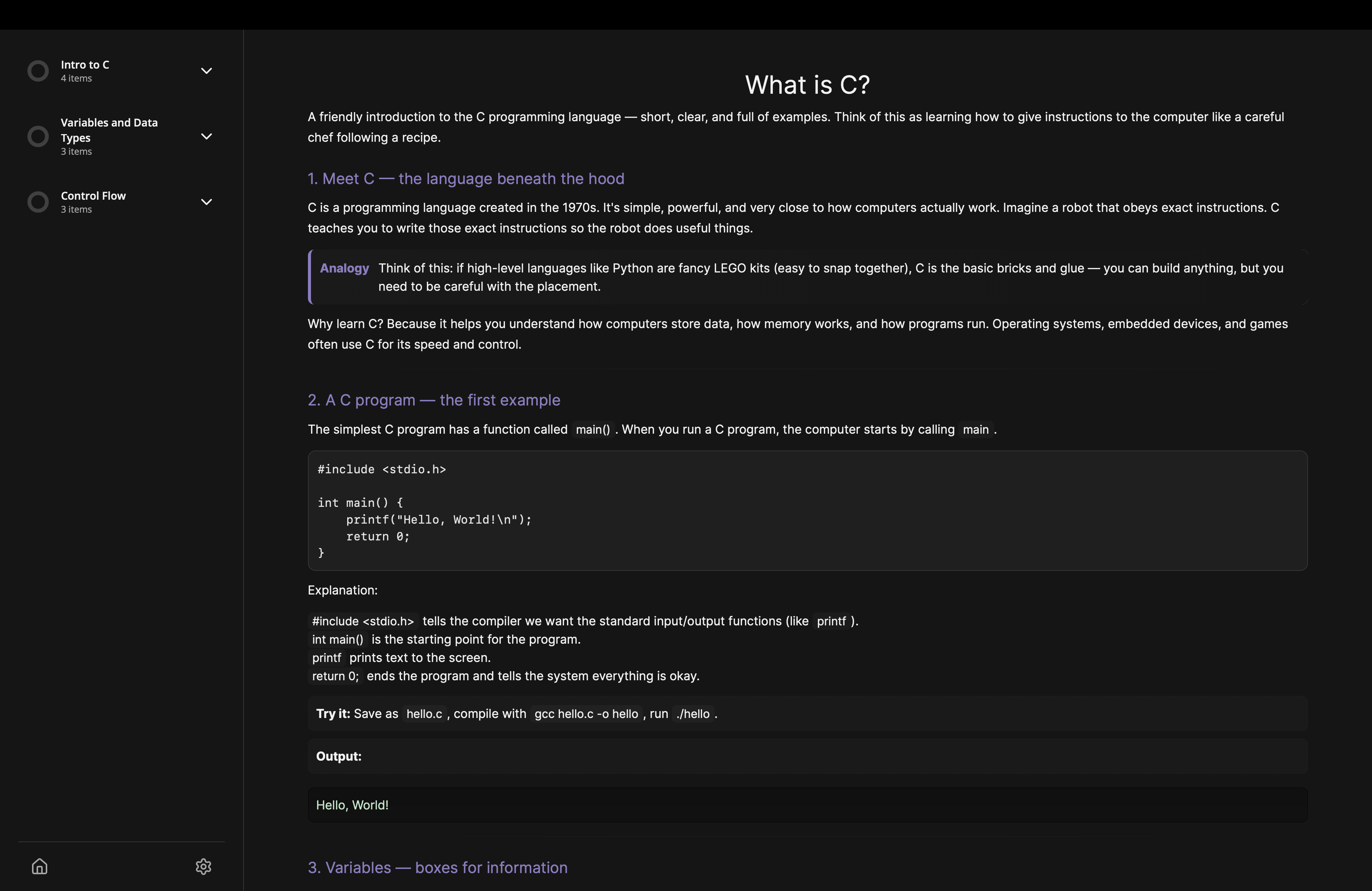
Task: Click the Variables and Data Types progress circle
Action: (x=38, y=136)
